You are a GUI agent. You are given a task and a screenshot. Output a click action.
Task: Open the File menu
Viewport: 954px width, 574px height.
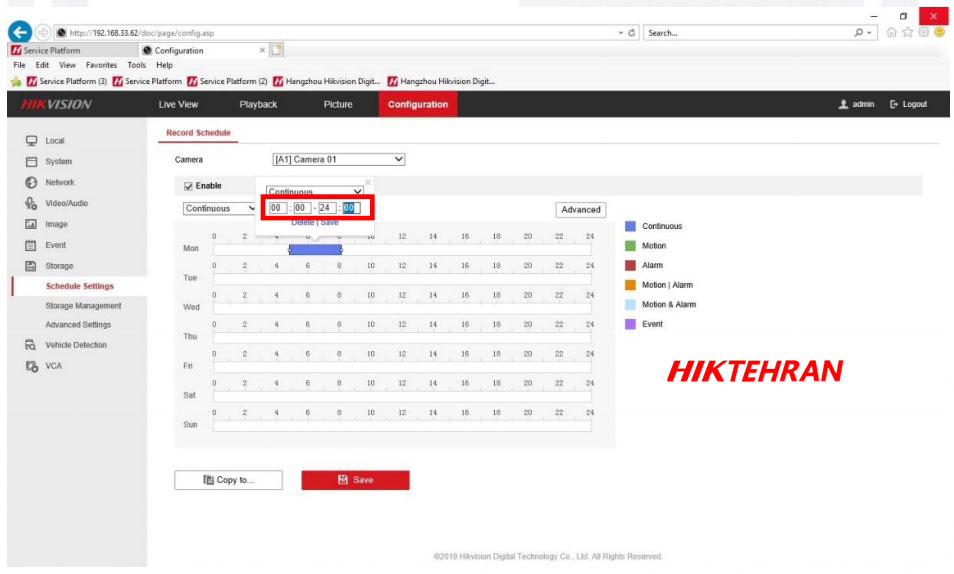coord(19,65)
